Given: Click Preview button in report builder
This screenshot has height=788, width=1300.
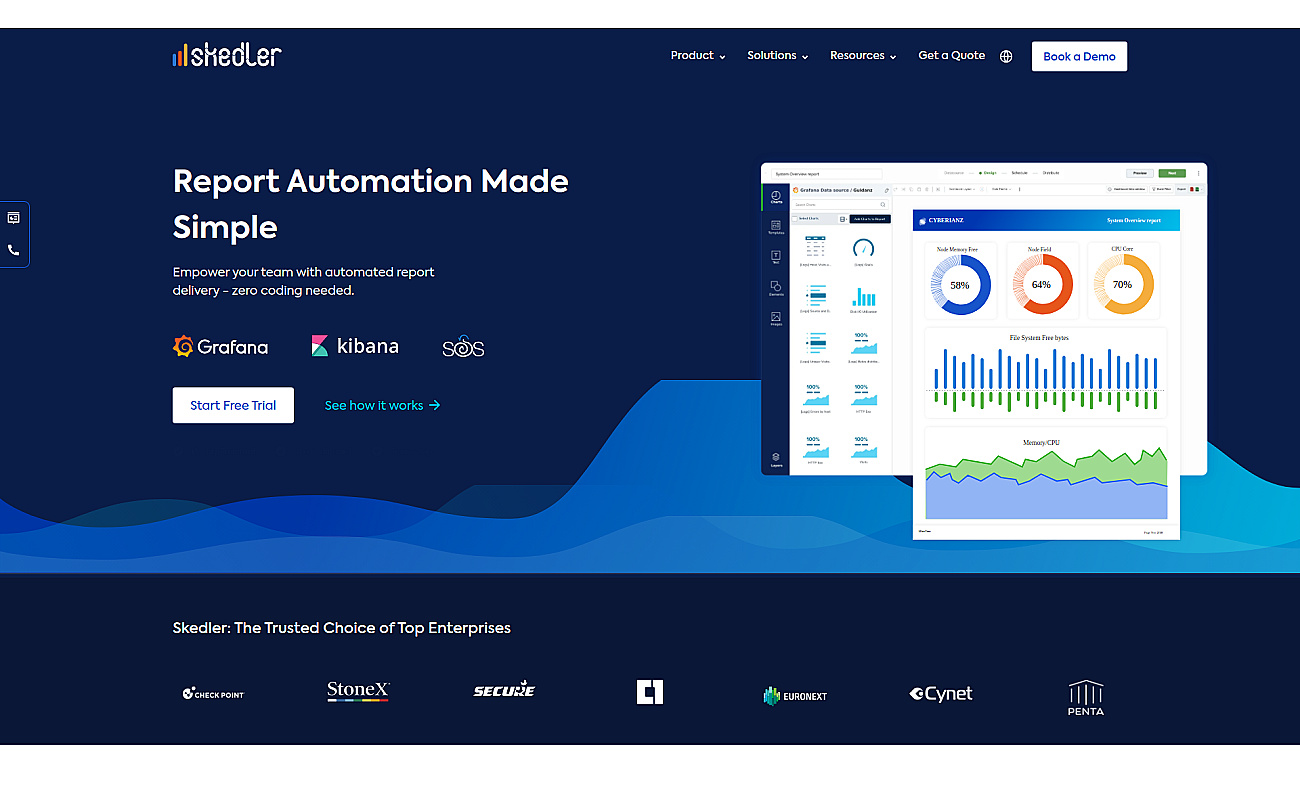Looking at the screenshot, I should point(1139,173).
